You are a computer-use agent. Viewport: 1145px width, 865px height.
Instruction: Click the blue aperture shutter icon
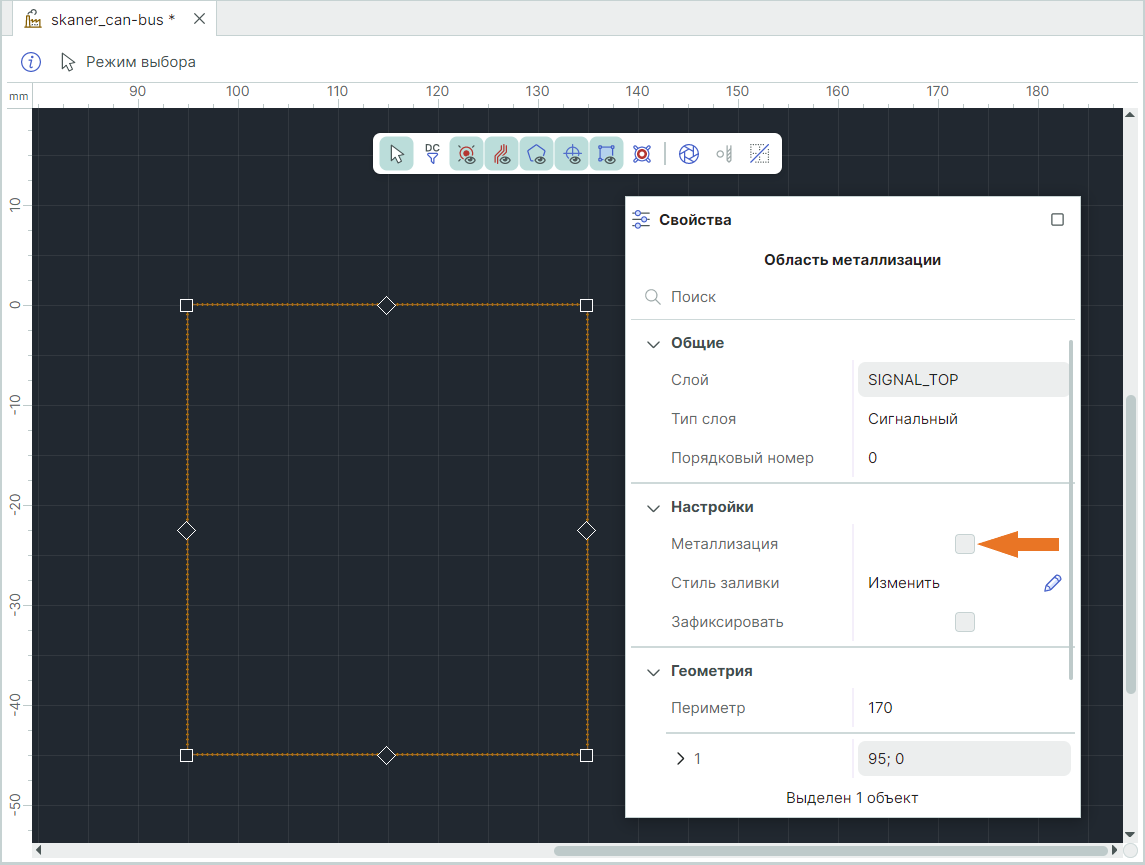pos(689,154)
